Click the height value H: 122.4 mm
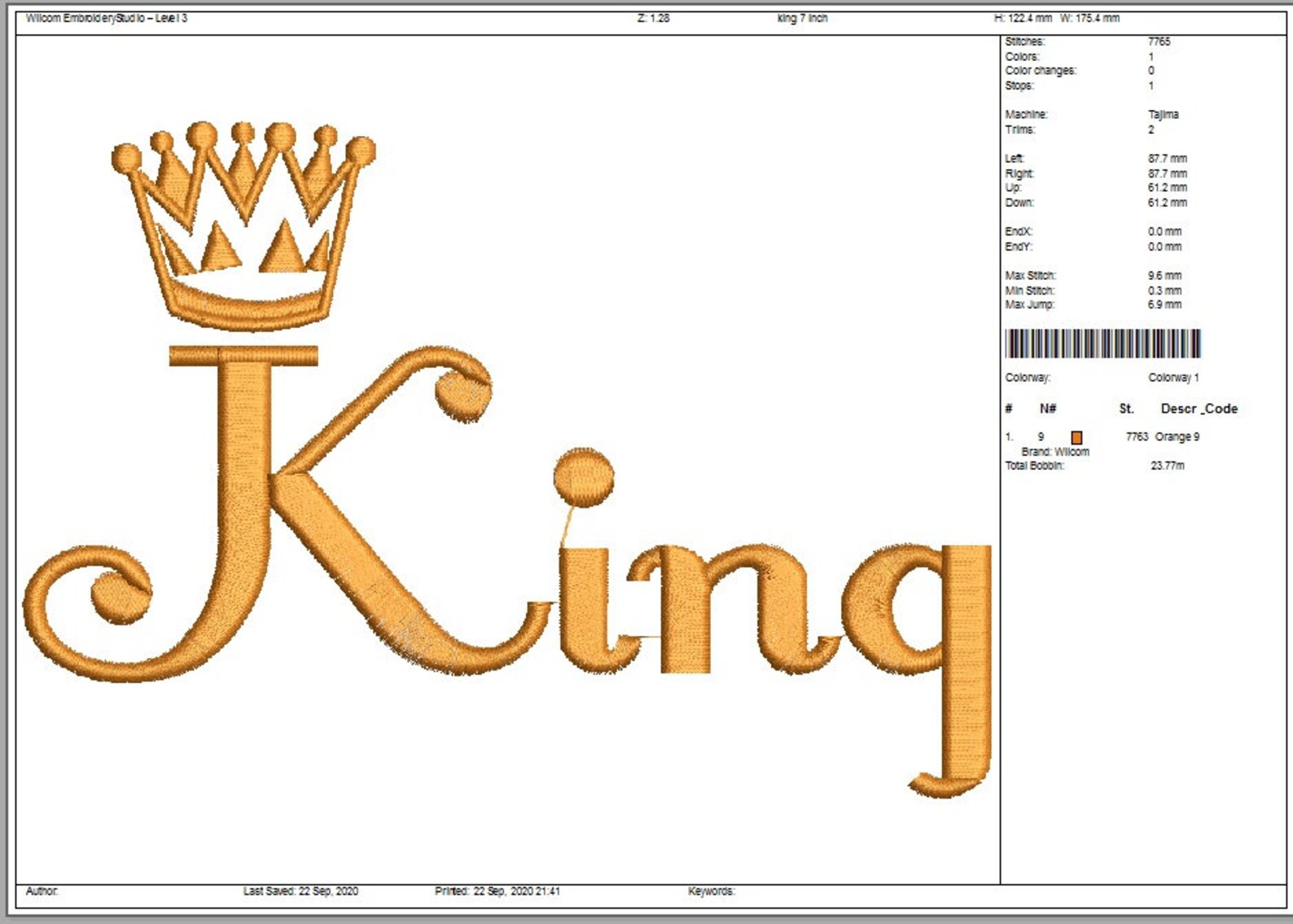This screenshot has width=1293, height=924. [x=1023, y=18]
